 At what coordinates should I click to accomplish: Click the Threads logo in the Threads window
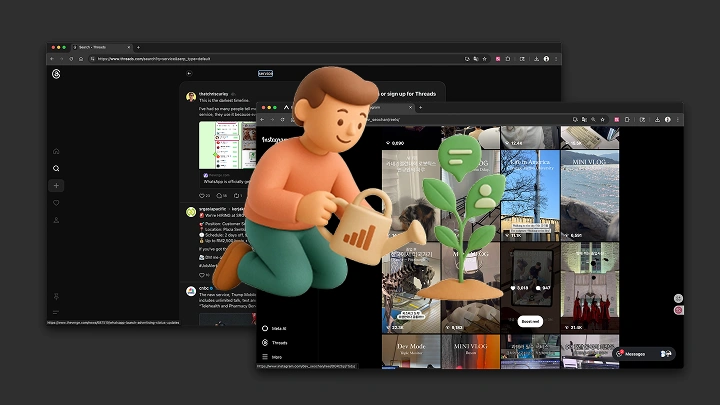coord(56,74)
